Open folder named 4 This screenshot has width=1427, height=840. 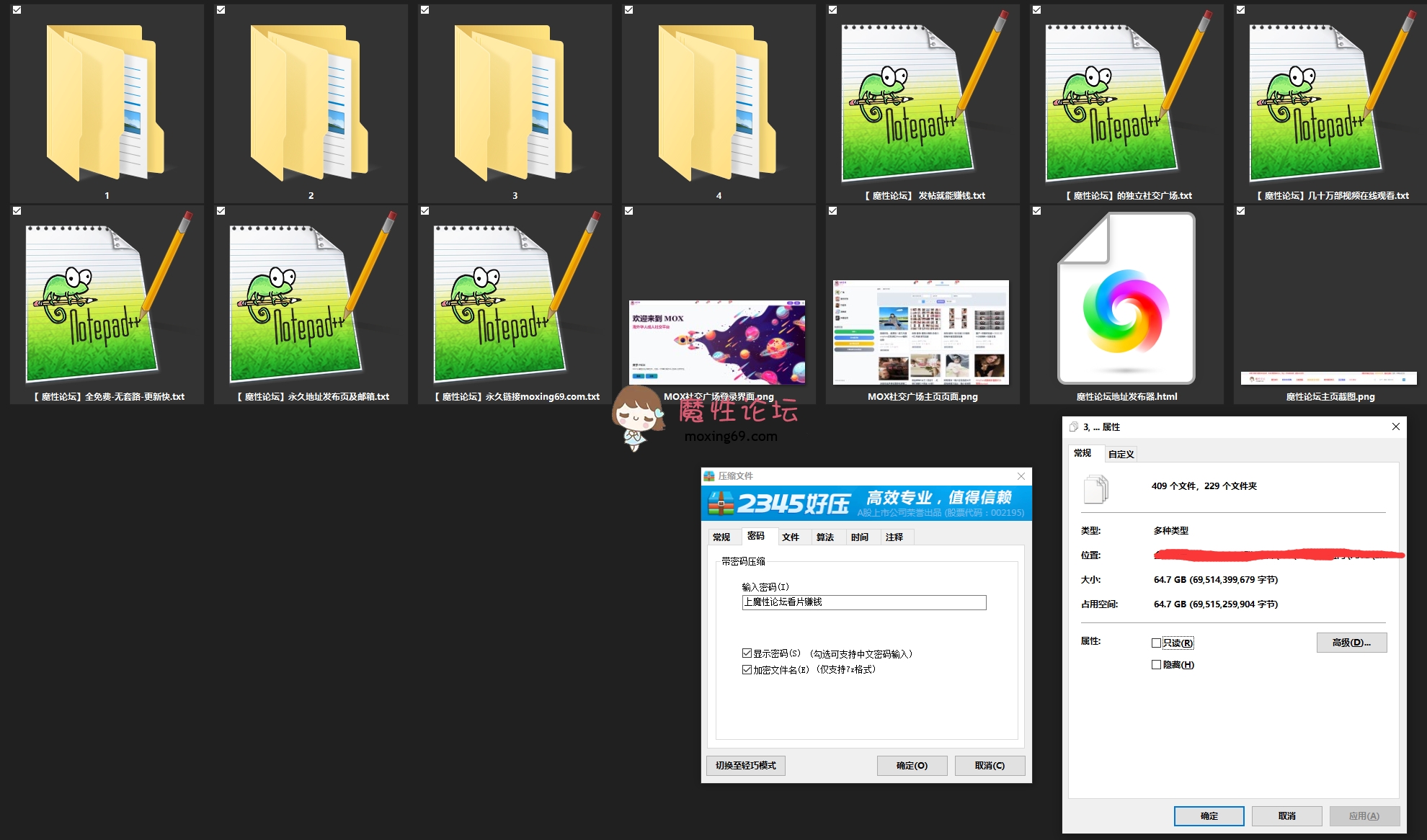[x=717, y=103]
